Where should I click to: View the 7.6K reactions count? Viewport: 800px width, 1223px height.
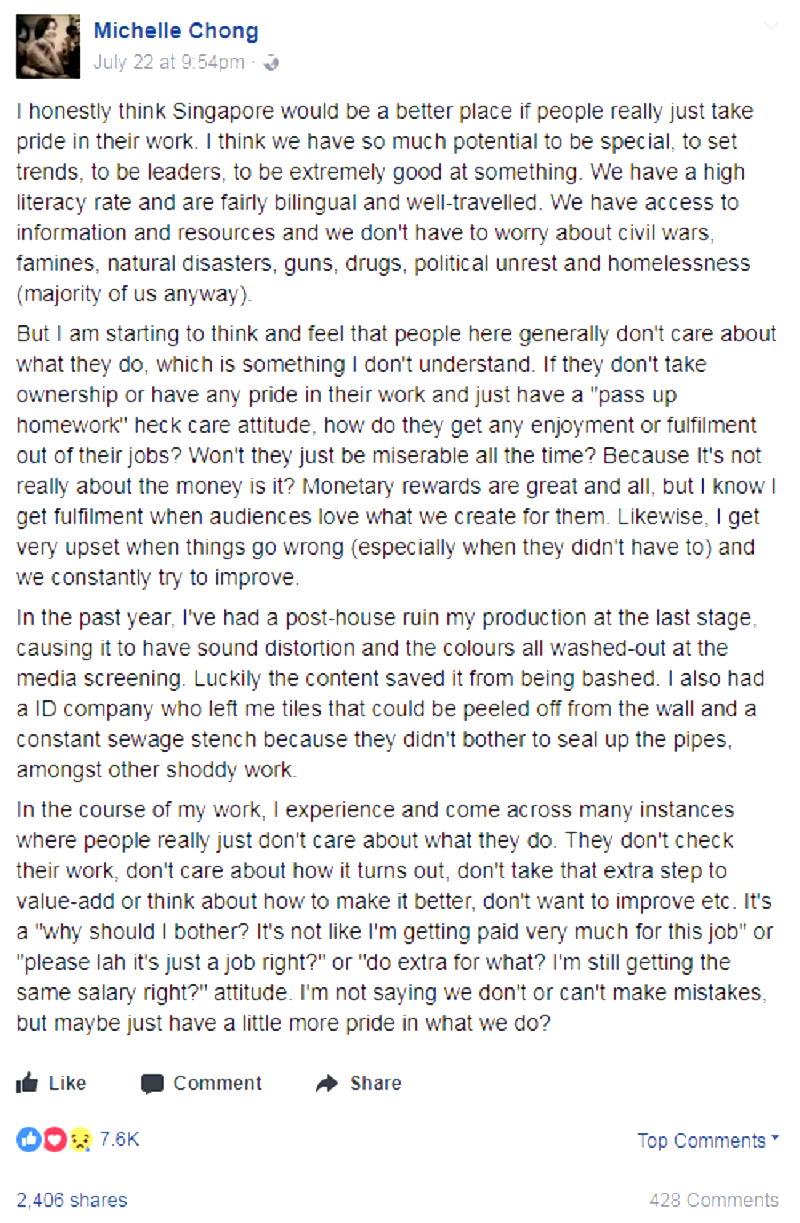pyautogui.click(x=119, y=1139)
